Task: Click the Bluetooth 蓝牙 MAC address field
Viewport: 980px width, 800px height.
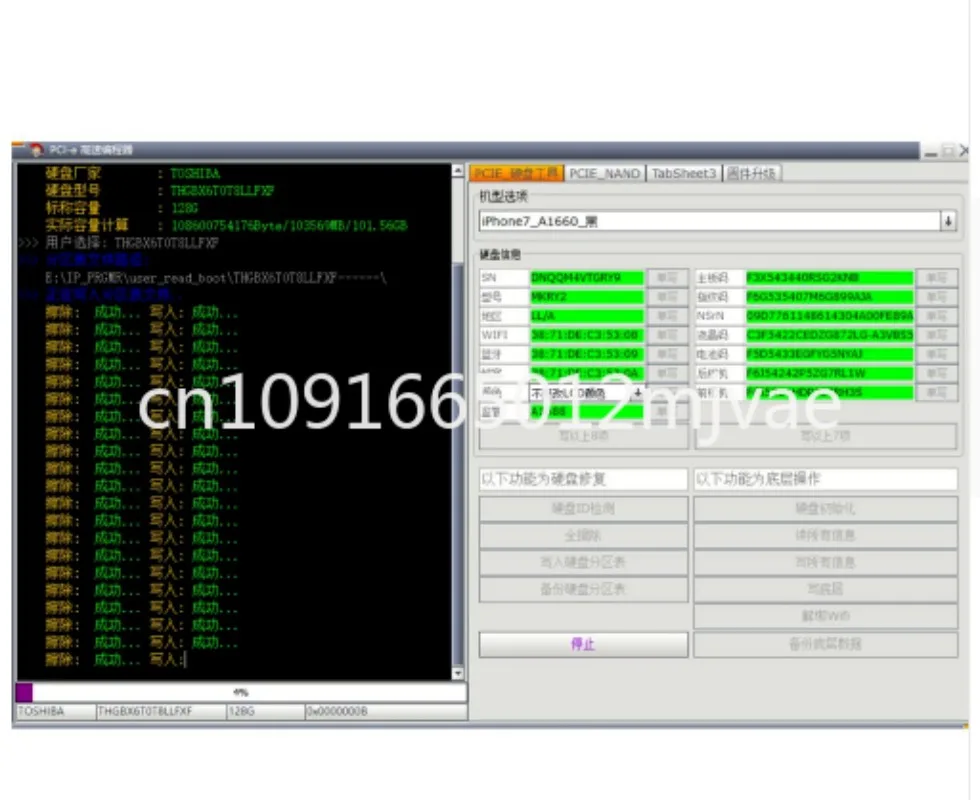Action: point(587,354)
